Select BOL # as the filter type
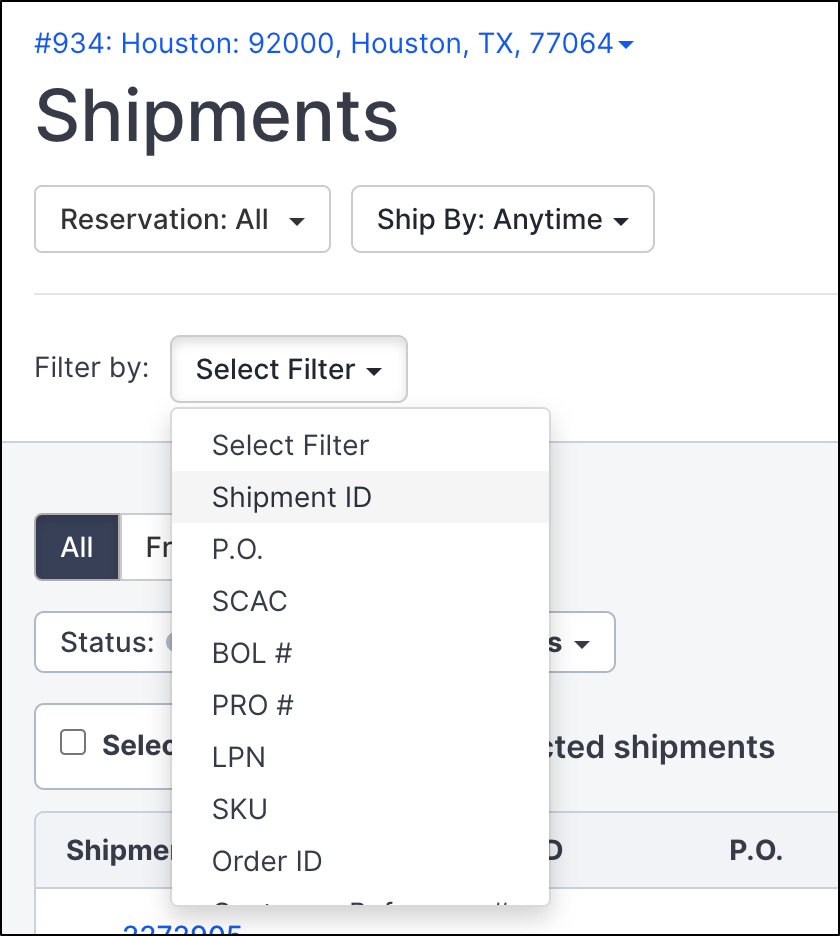840x936 pixels. (x=251, y=653)
